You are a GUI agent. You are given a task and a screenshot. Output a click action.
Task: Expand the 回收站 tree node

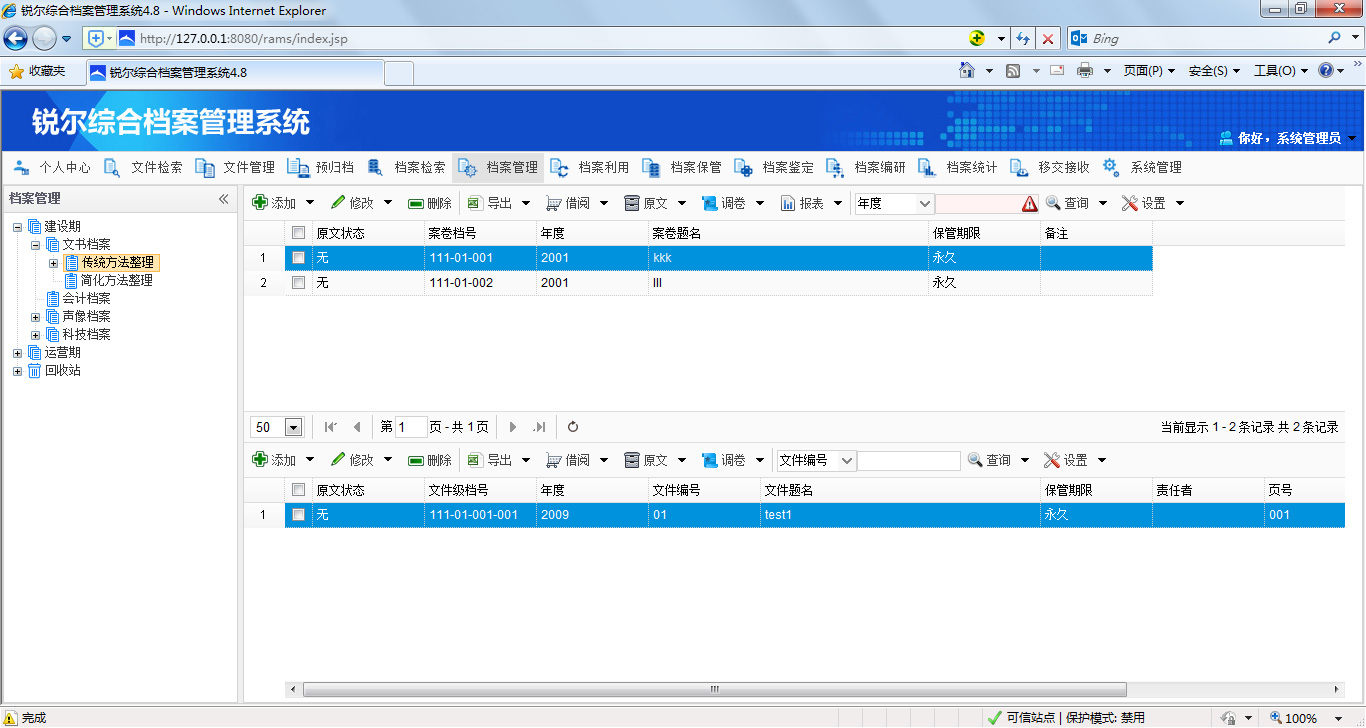coord(17,370)
